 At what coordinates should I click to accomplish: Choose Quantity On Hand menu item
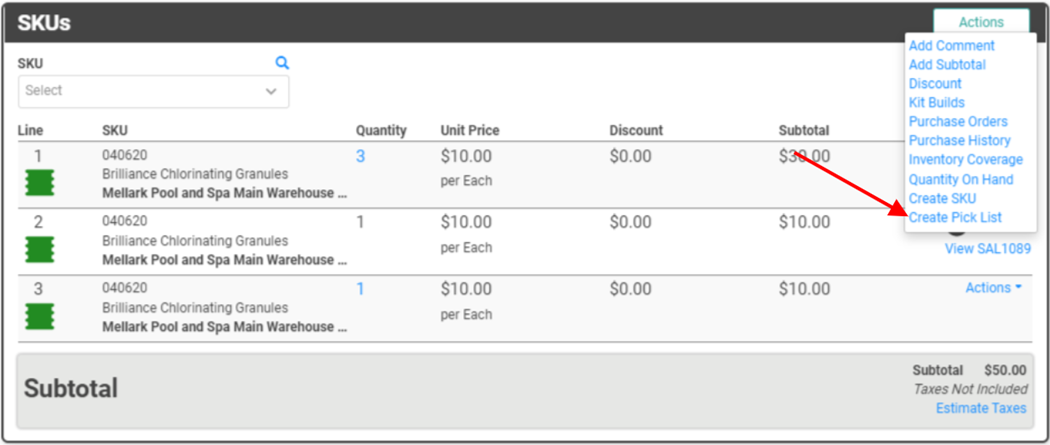[960, 180]
